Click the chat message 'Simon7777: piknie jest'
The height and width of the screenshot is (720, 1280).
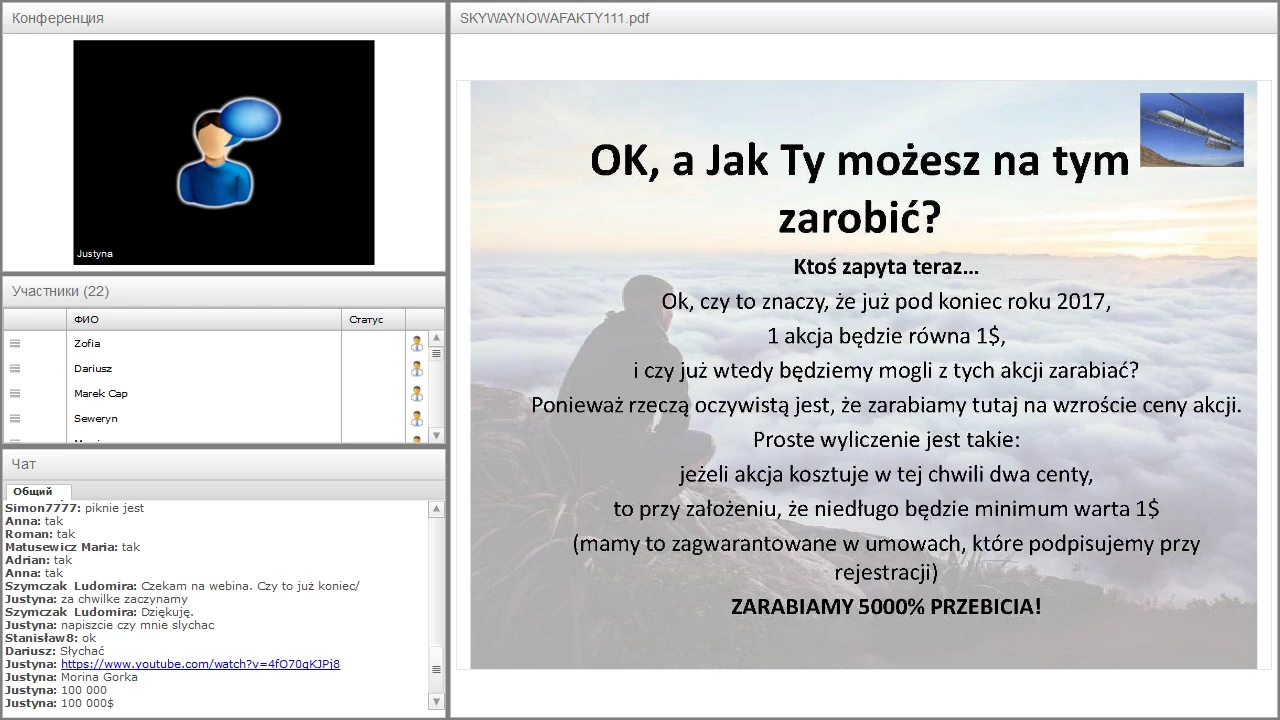click(x=75, y=508)
